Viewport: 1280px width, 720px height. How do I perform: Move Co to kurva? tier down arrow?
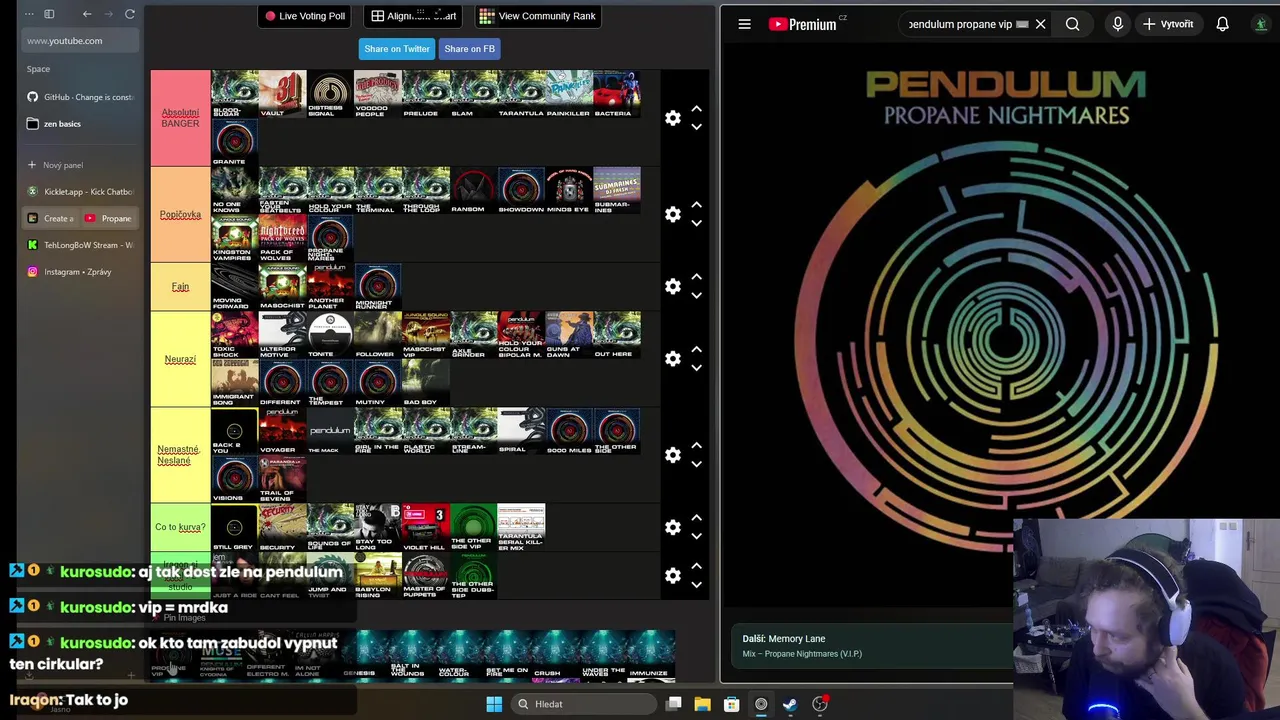(696, 536)
